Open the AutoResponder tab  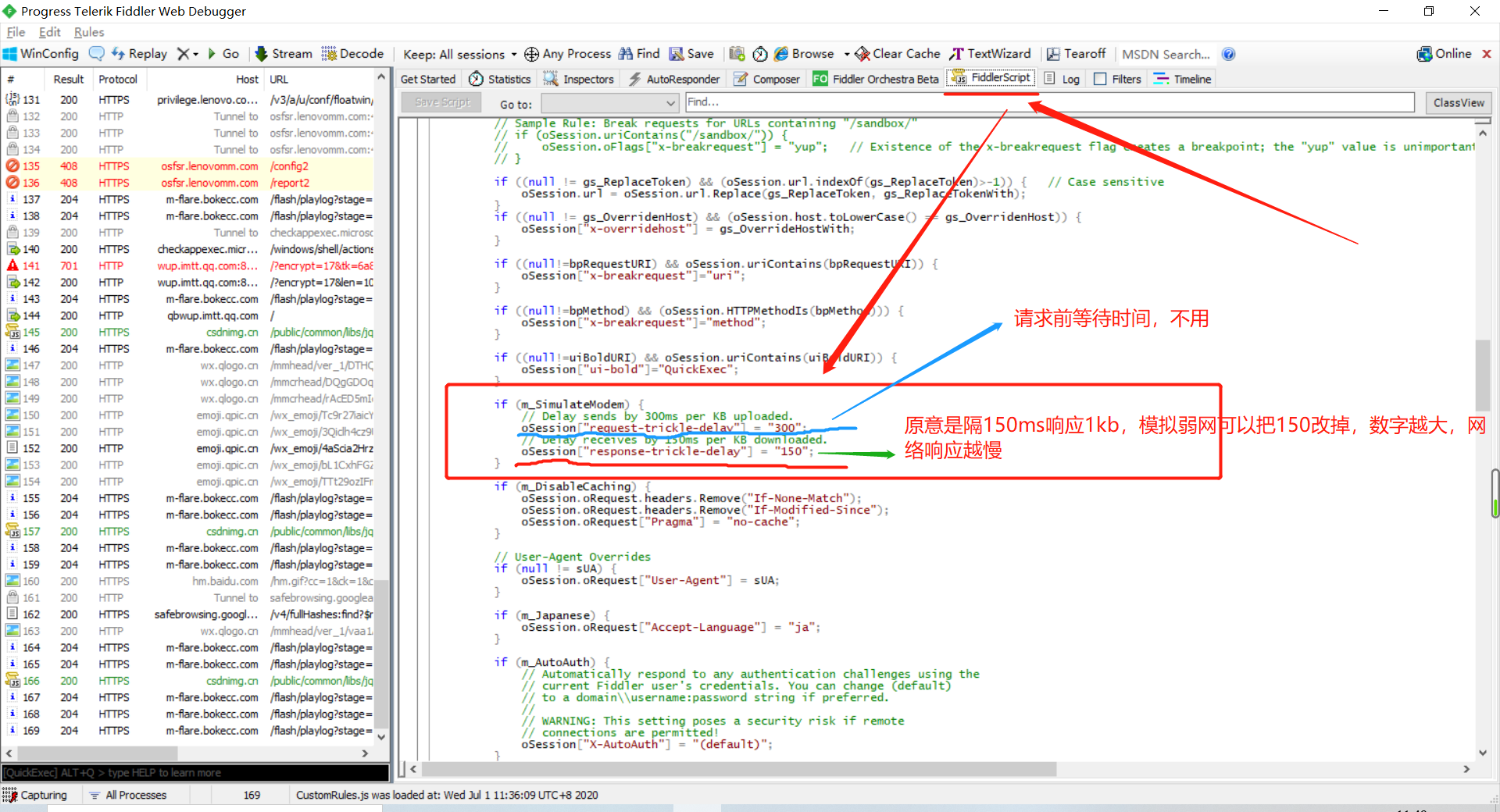(674, 79)
